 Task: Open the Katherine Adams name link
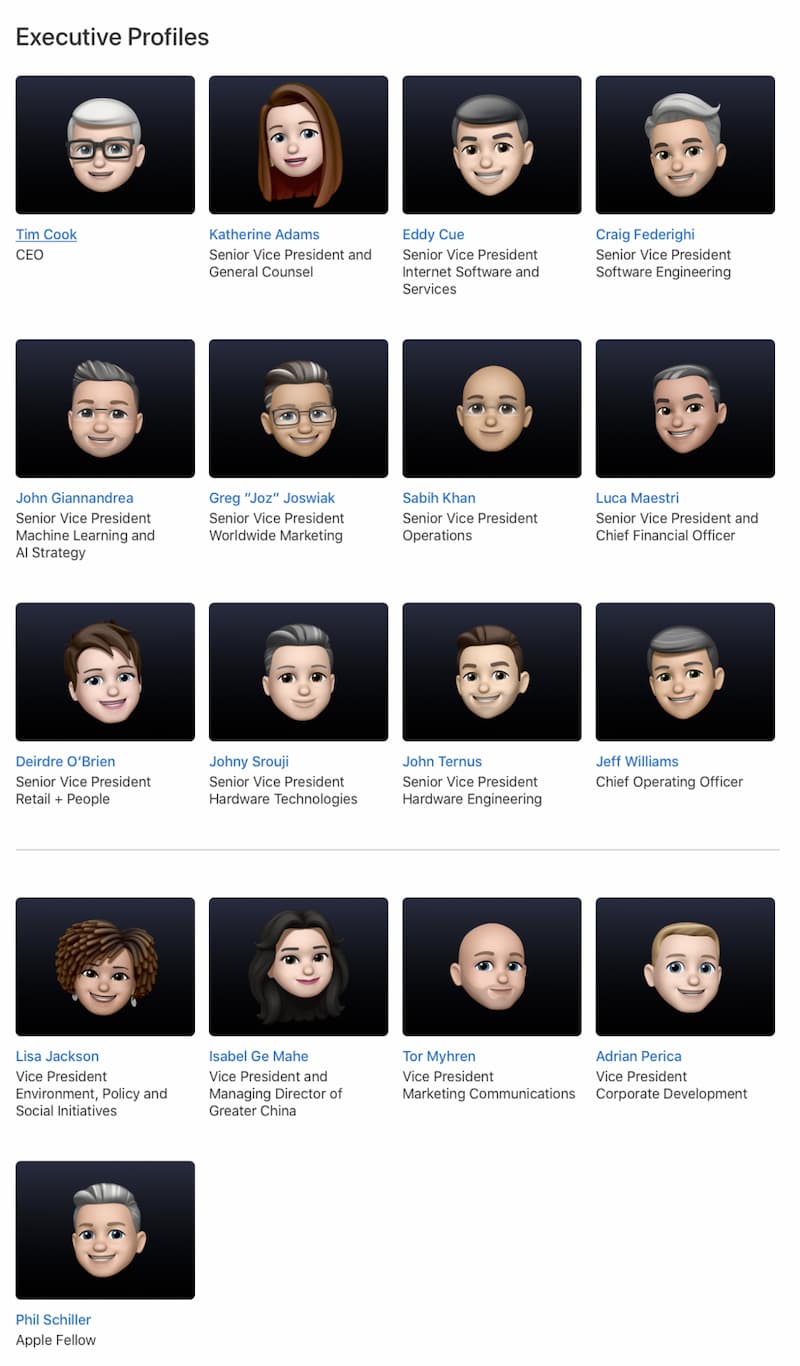click(x=264, y=235)
